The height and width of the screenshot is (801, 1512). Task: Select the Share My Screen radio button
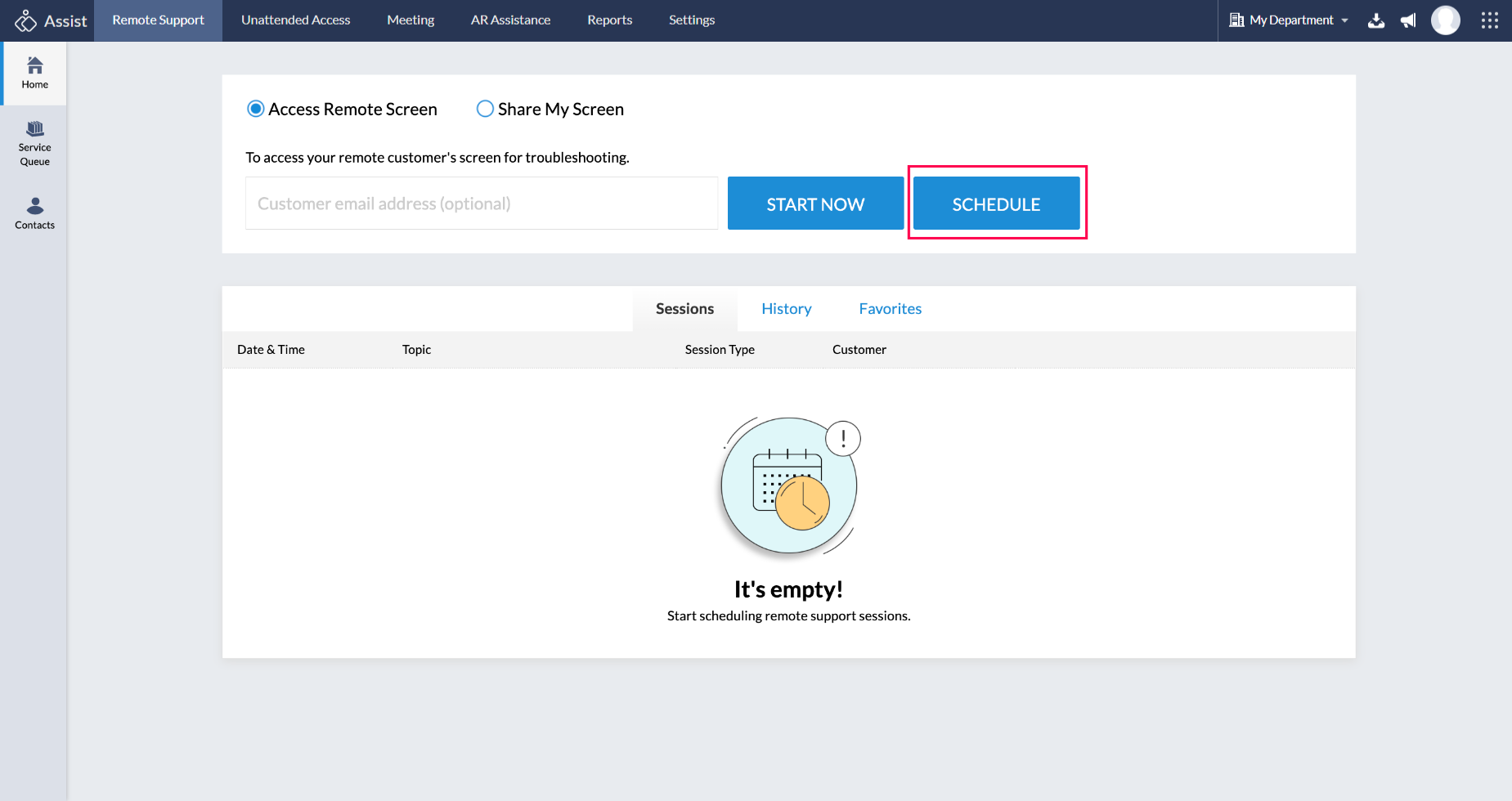[x=484, y=108]
